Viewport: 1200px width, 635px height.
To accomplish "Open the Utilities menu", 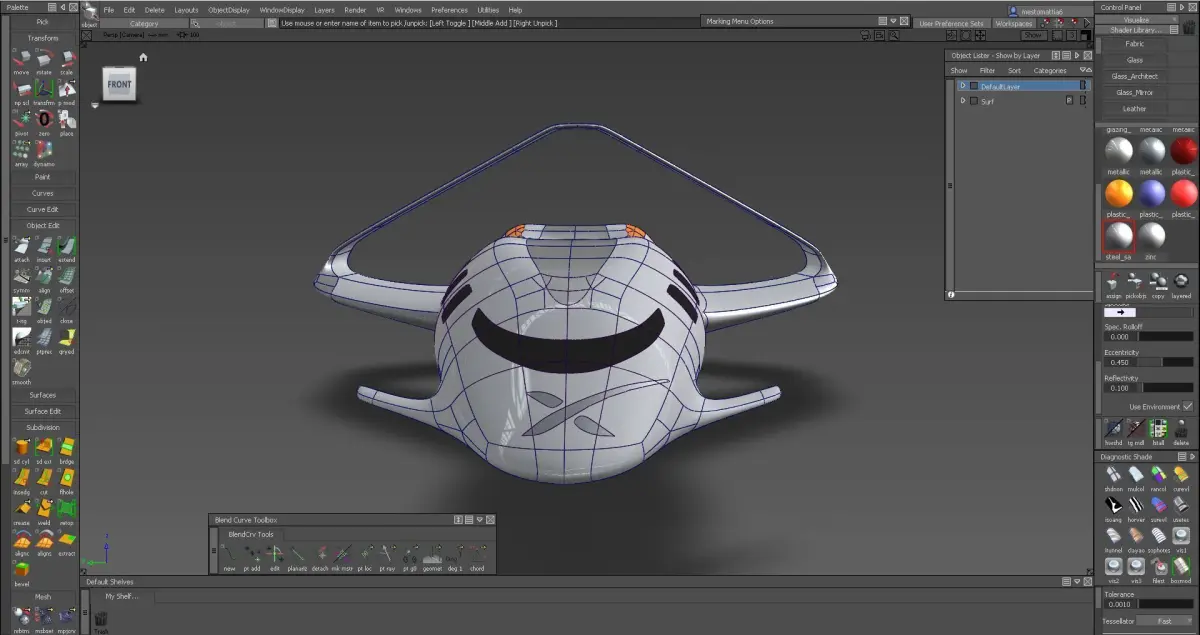I will (488, 10).
